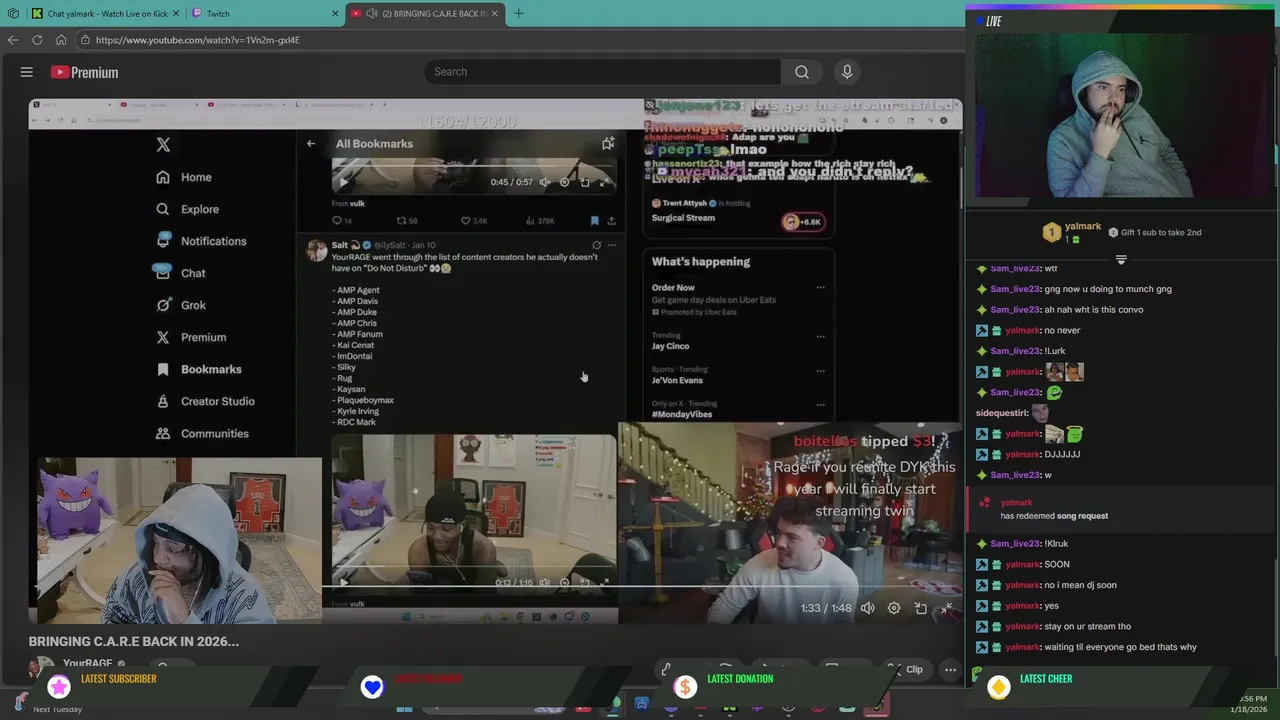Share the vulk post
The width and height of the screenshot is (1280, 720).
coord(611,221)
